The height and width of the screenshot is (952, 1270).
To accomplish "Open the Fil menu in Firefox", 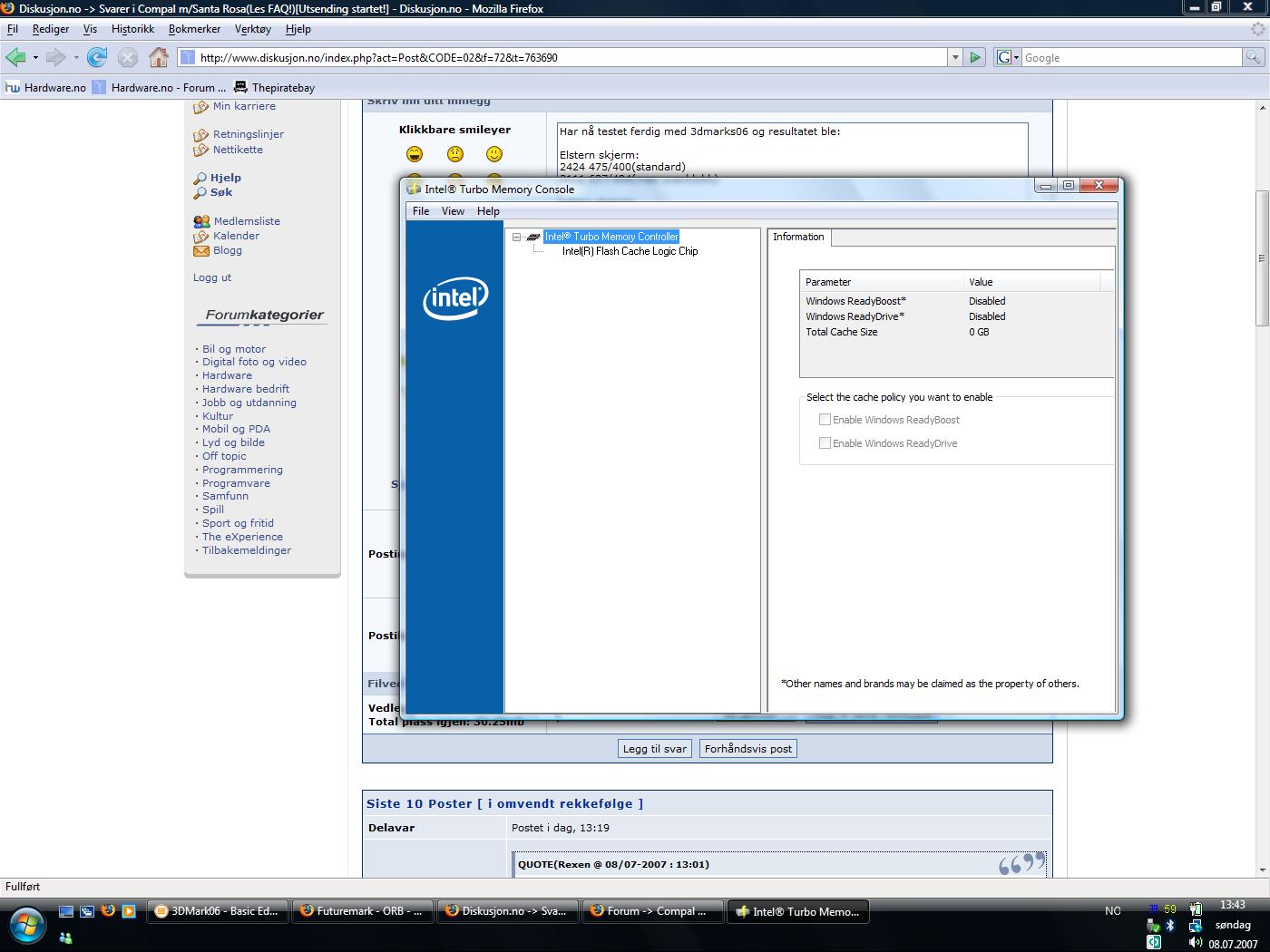I will coord(13,29).
